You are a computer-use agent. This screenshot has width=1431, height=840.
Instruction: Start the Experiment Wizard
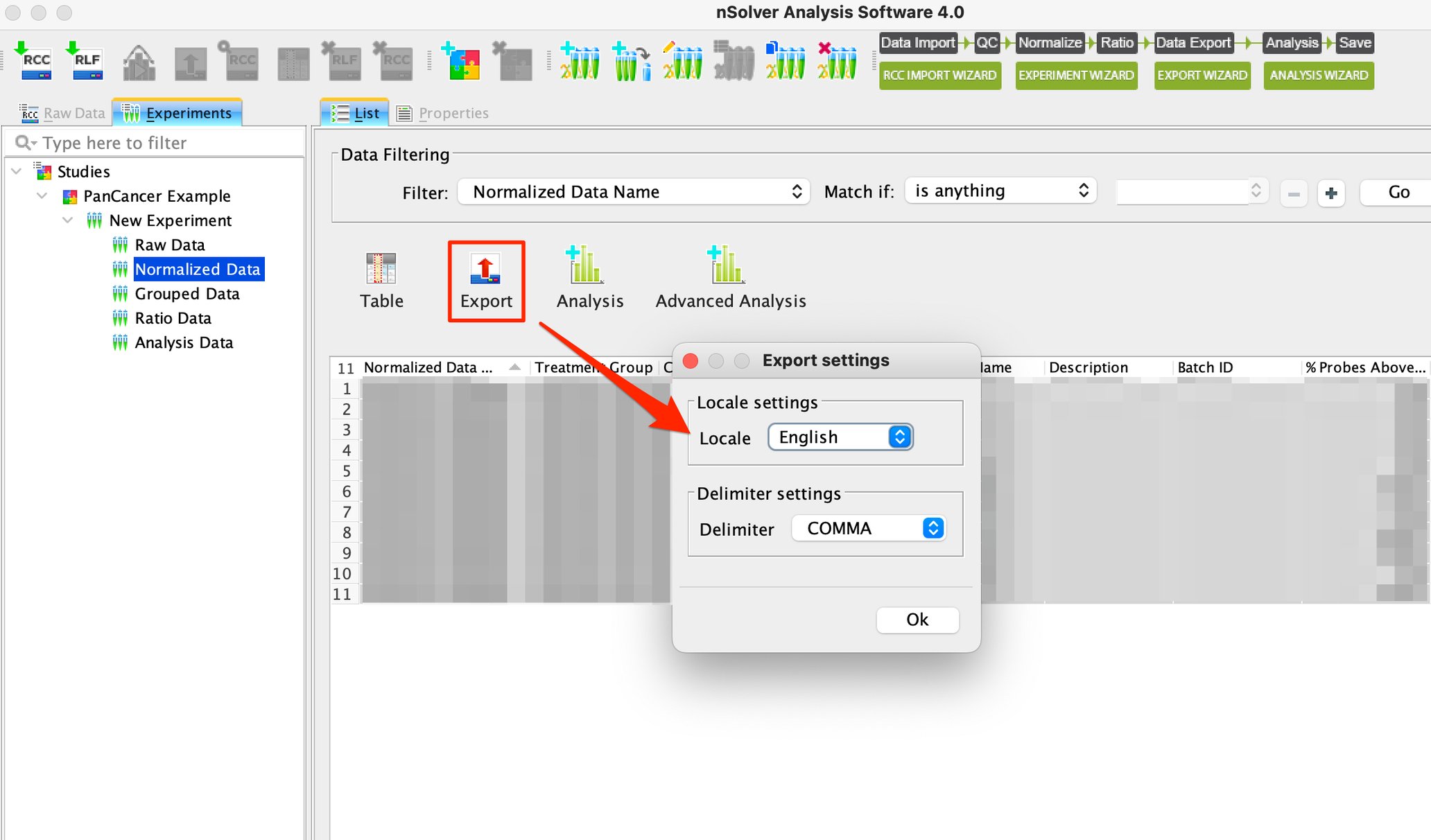[x=1076, y=76]
